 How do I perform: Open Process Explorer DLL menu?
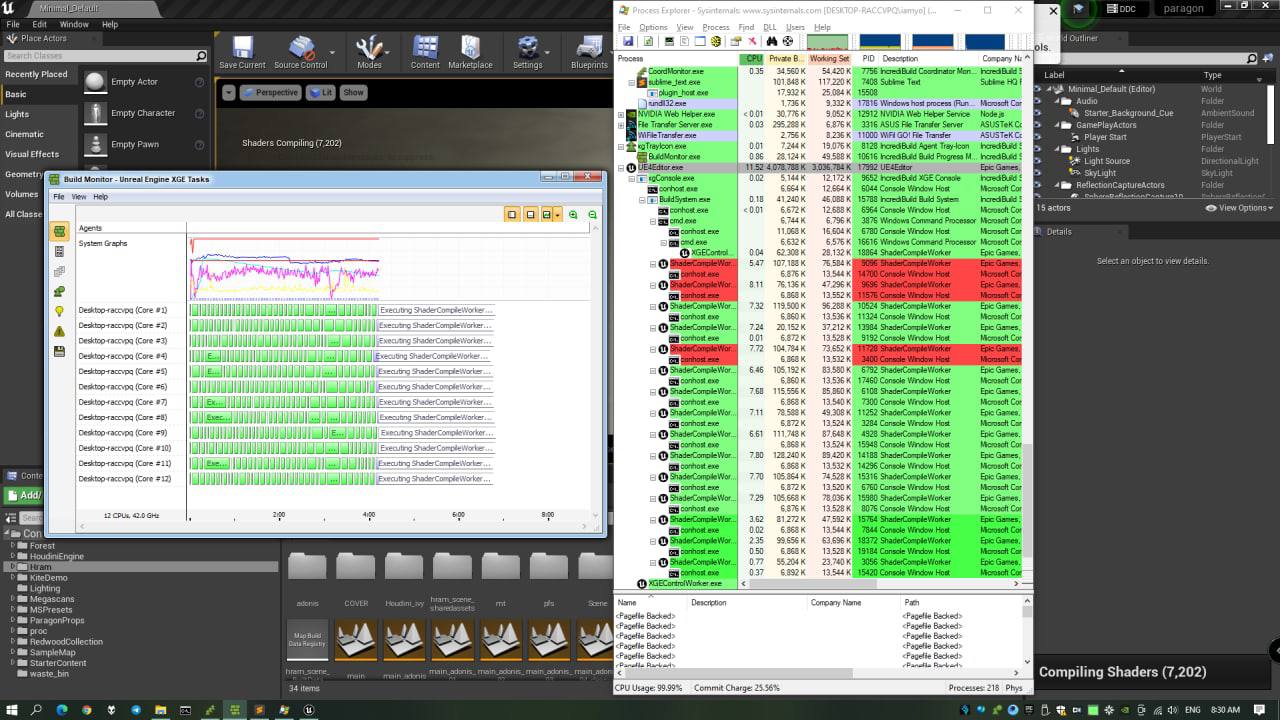[770, 27]
